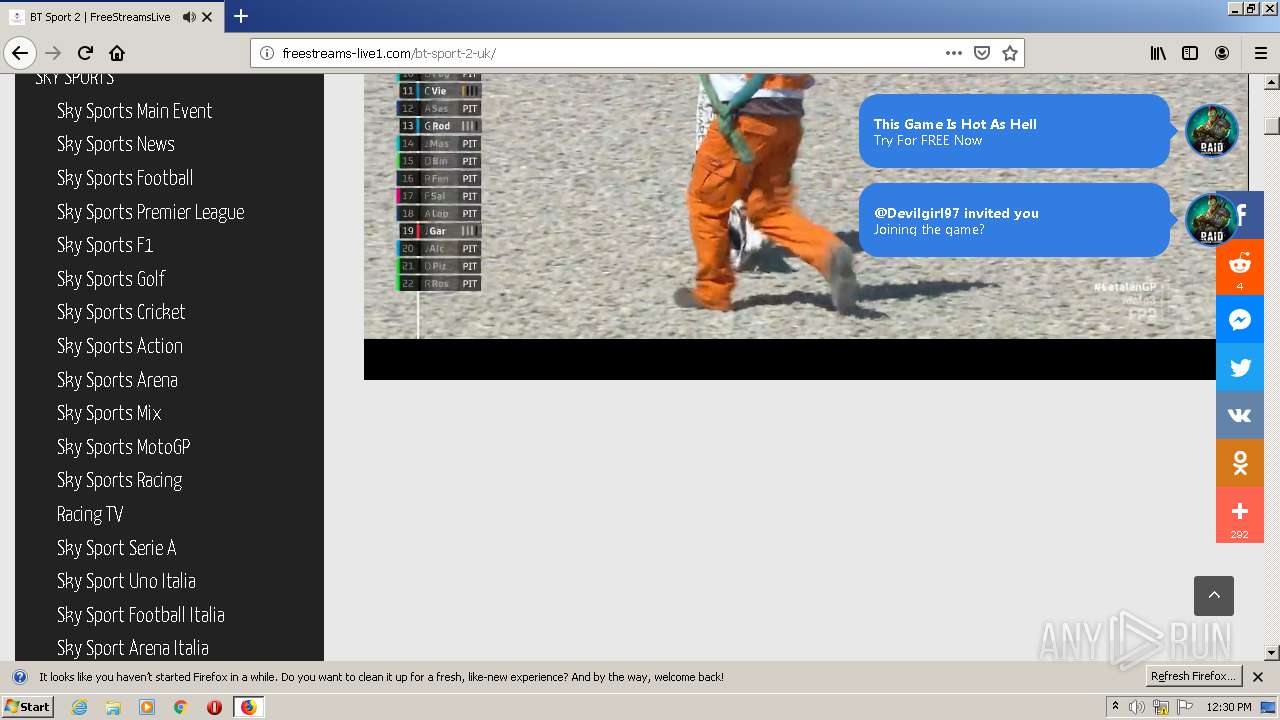Open media player icon in taskbar
The height and width of the screenshot is (720, 1280).
[x=147, y=707]
